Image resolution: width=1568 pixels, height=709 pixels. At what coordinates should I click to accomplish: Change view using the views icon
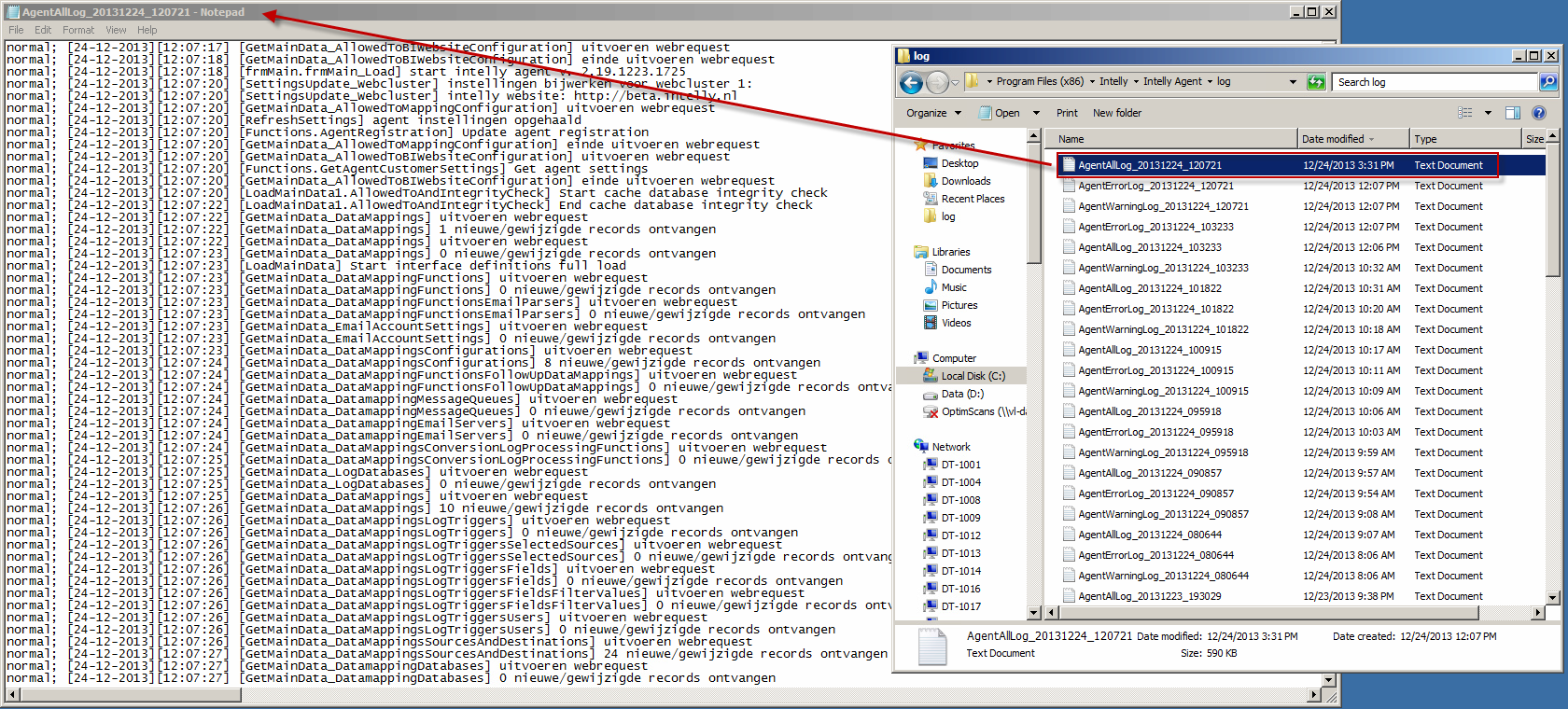[x=1465, y=113]
